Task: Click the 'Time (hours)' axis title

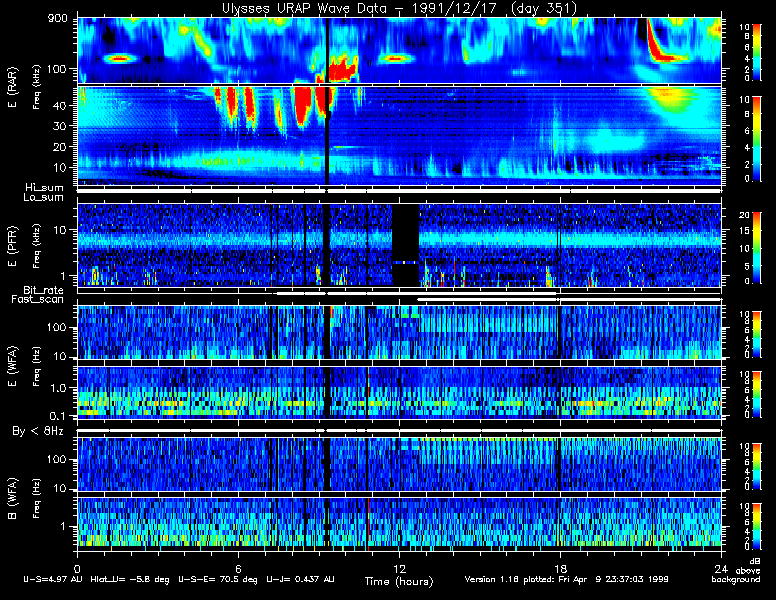Action: (399, 581)
